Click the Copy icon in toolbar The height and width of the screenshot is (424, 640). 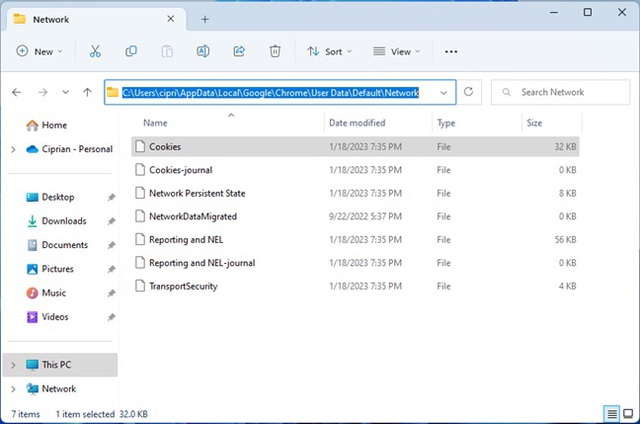(131, 51)
